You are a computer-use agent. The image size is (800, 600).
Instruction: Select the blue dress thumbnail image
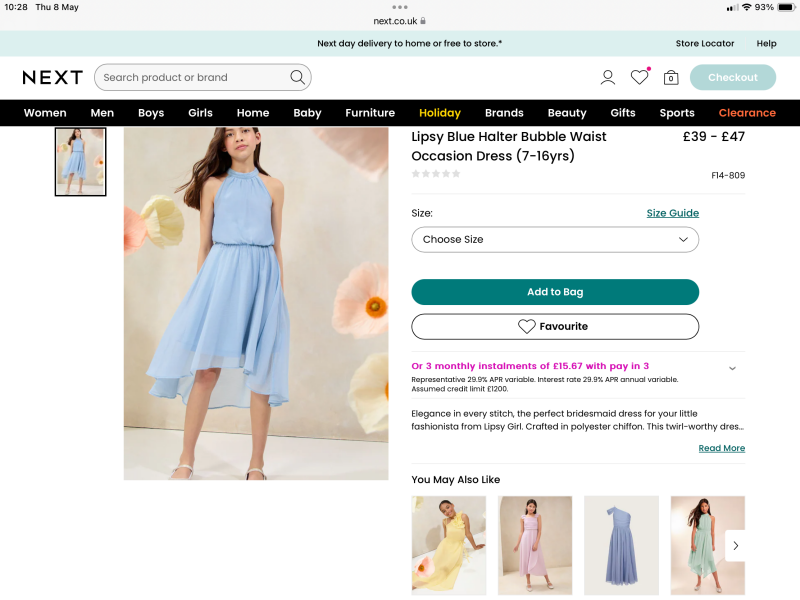(x=81, y=162)
